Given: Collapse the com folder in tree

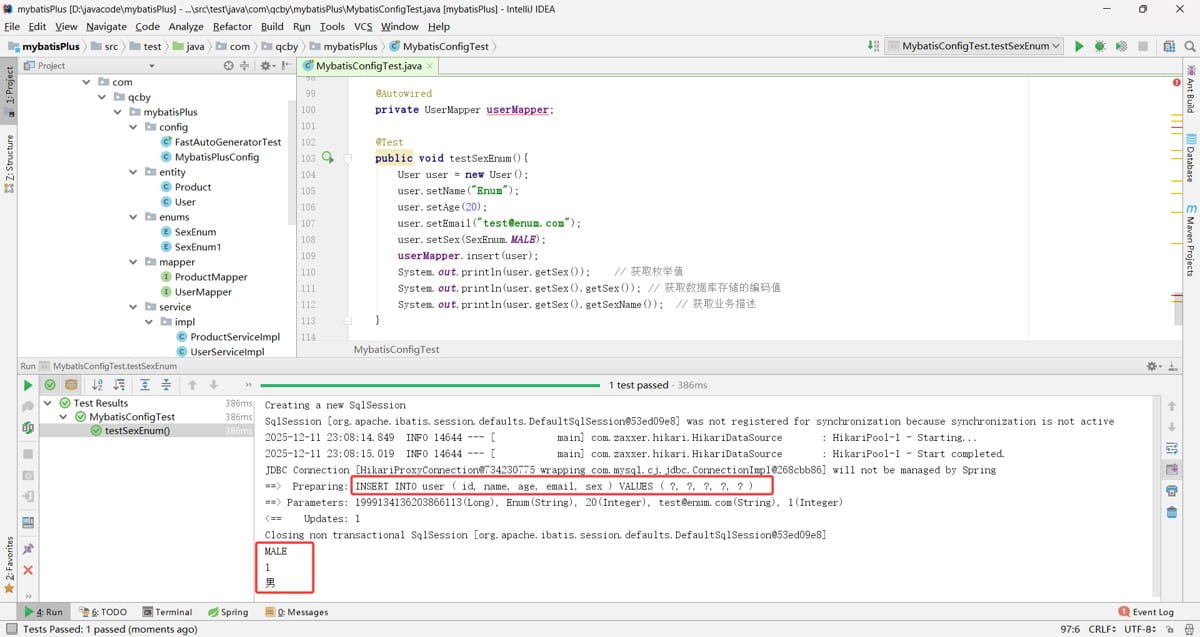Looking at the screenshot, I should (87, 82).
